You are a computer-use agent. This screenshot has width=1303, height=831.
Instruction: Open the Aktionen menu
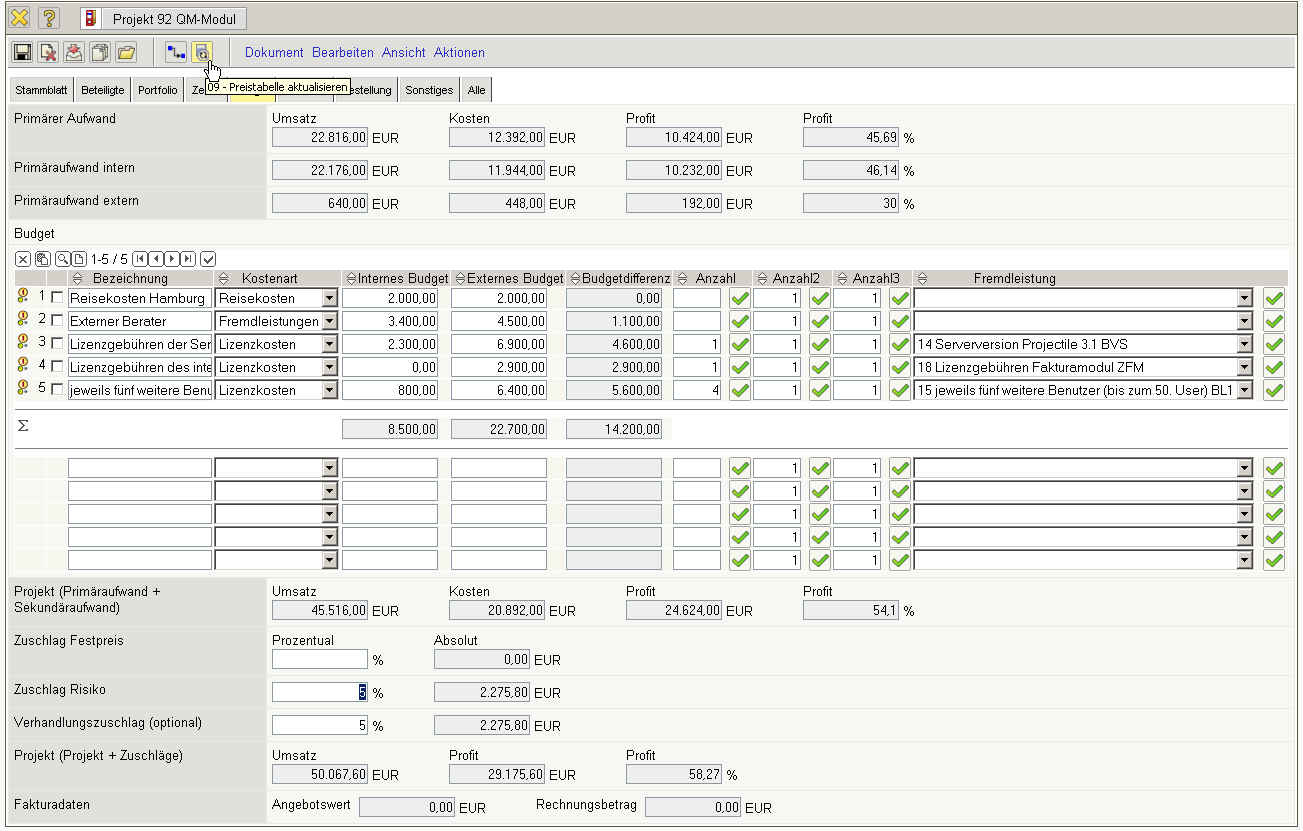point(459,52)
